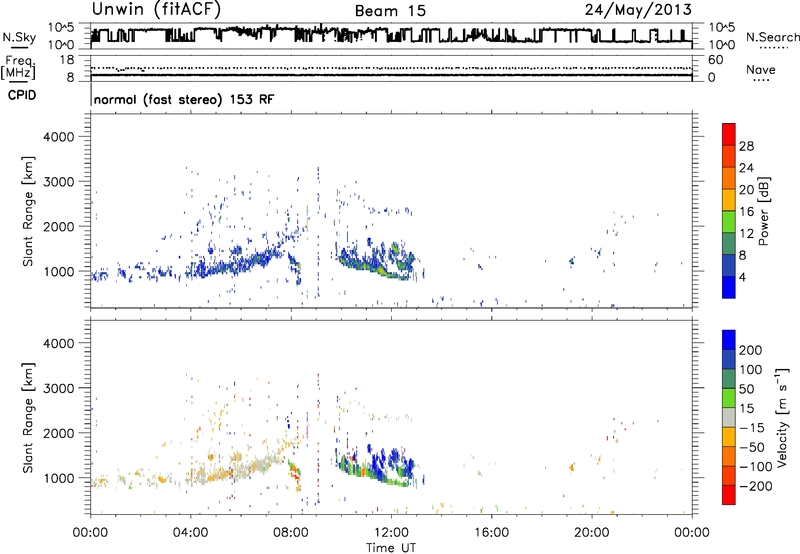This screenshot has width=800, height=554.
Task: Click the date '24/May/2013'
Action: tap(638, 10)
